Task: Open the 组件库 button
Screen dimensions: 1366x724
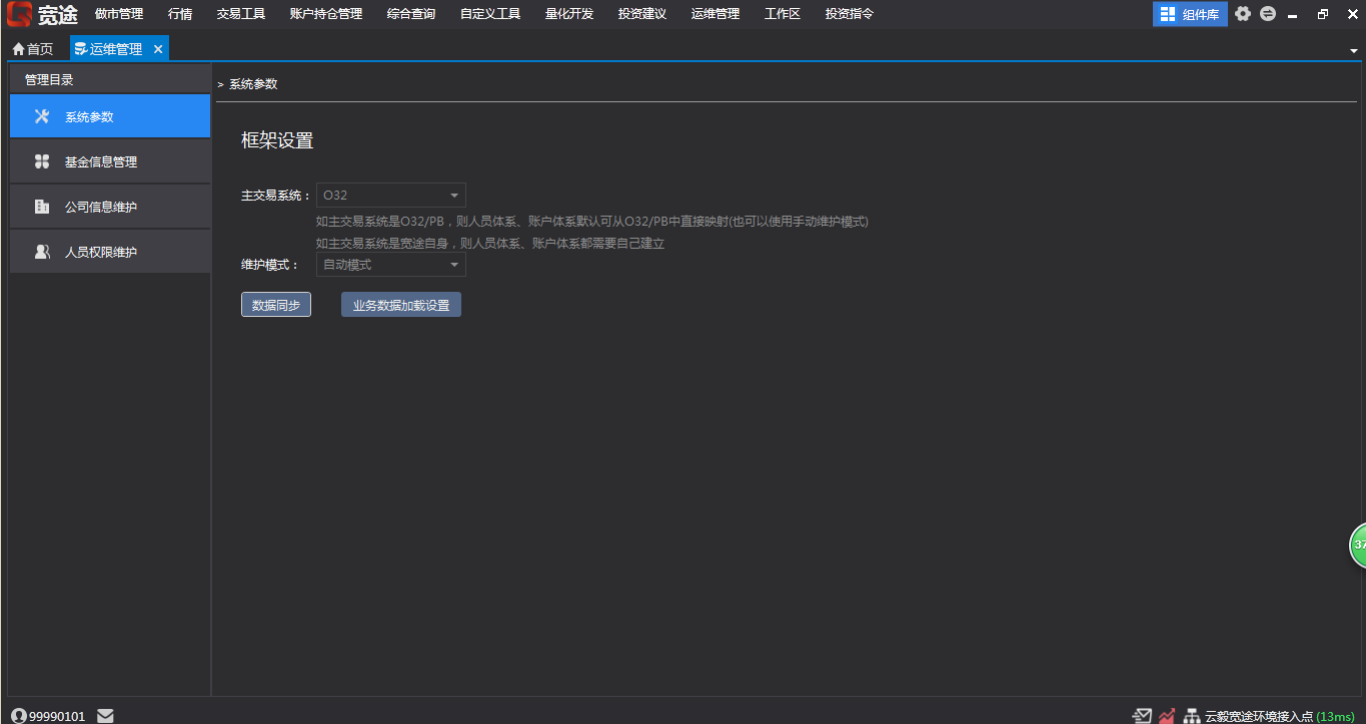Action: click(x=1190, y=14)
